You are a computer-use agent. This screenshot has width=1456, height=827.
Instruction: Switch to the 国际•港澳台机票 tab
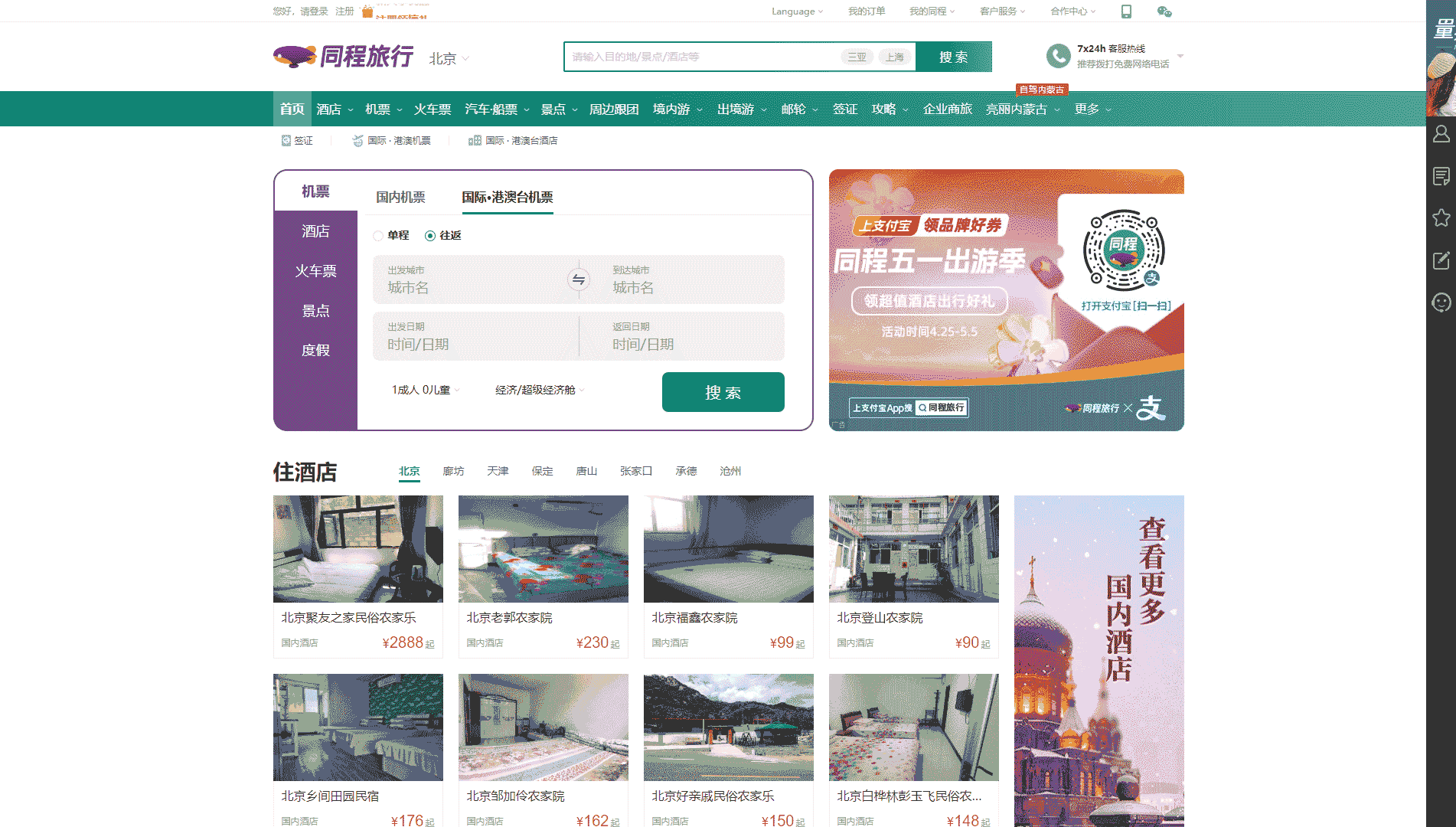507,198
